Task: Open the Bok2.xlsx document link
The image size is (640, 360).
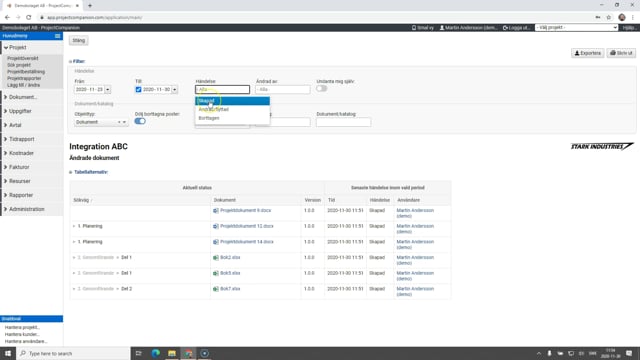Action: 230,258
